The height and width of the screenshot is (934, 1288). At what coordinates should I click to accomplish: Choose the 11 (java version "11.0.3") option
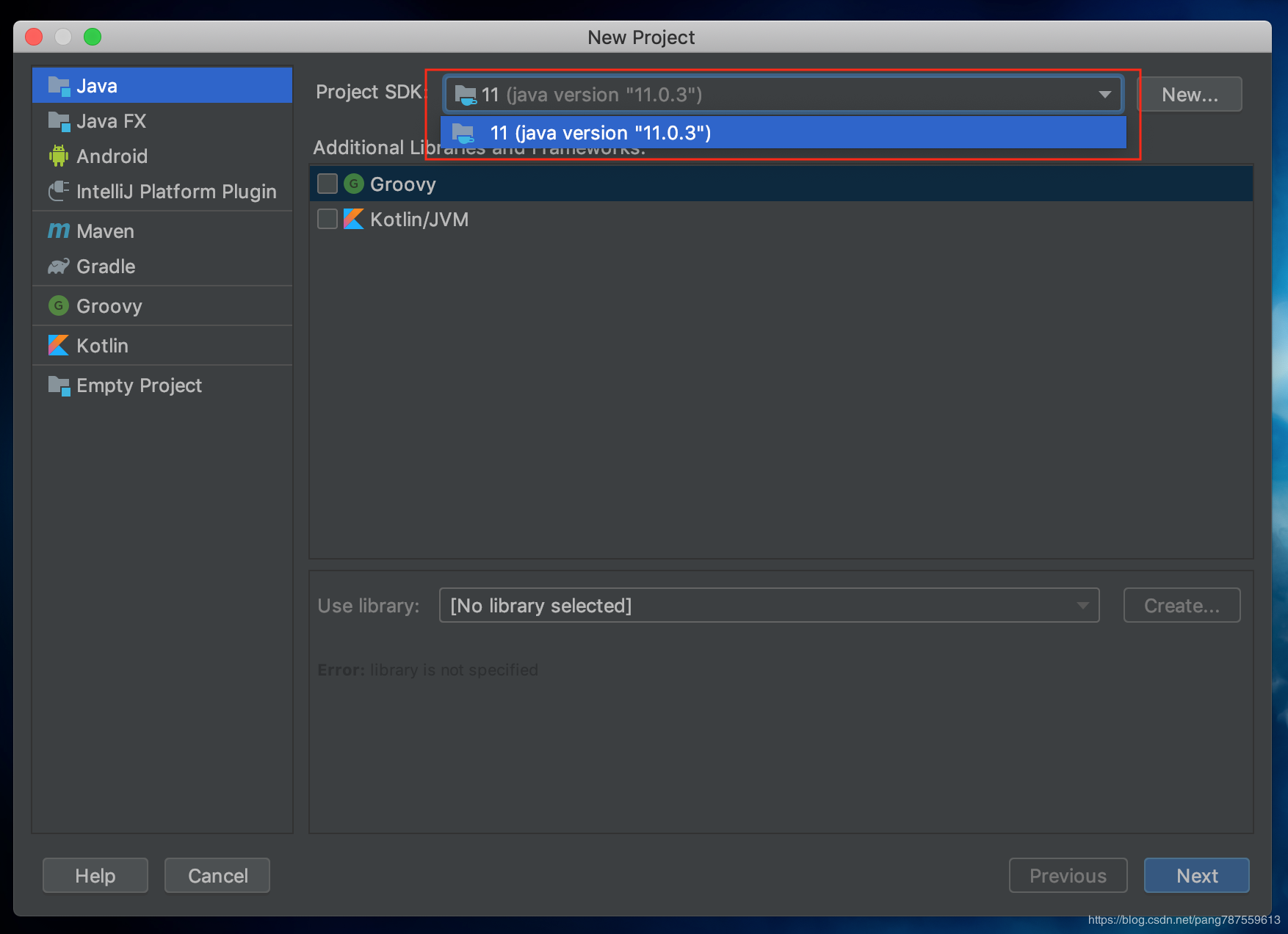(x=784, y=133)
